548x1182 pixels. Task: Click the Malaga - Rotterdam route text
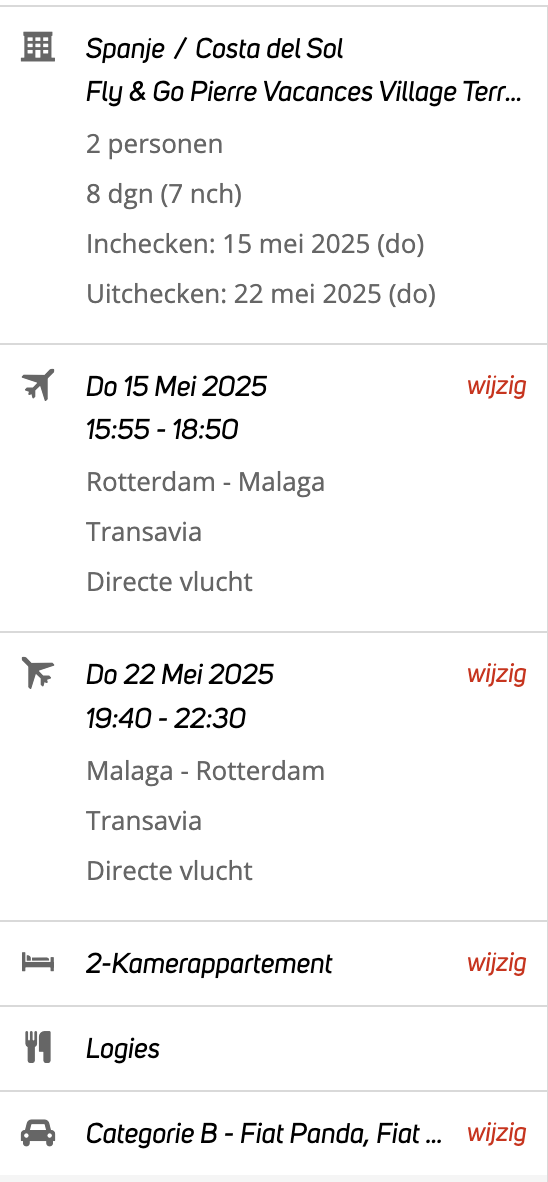[x=206, y=771]
